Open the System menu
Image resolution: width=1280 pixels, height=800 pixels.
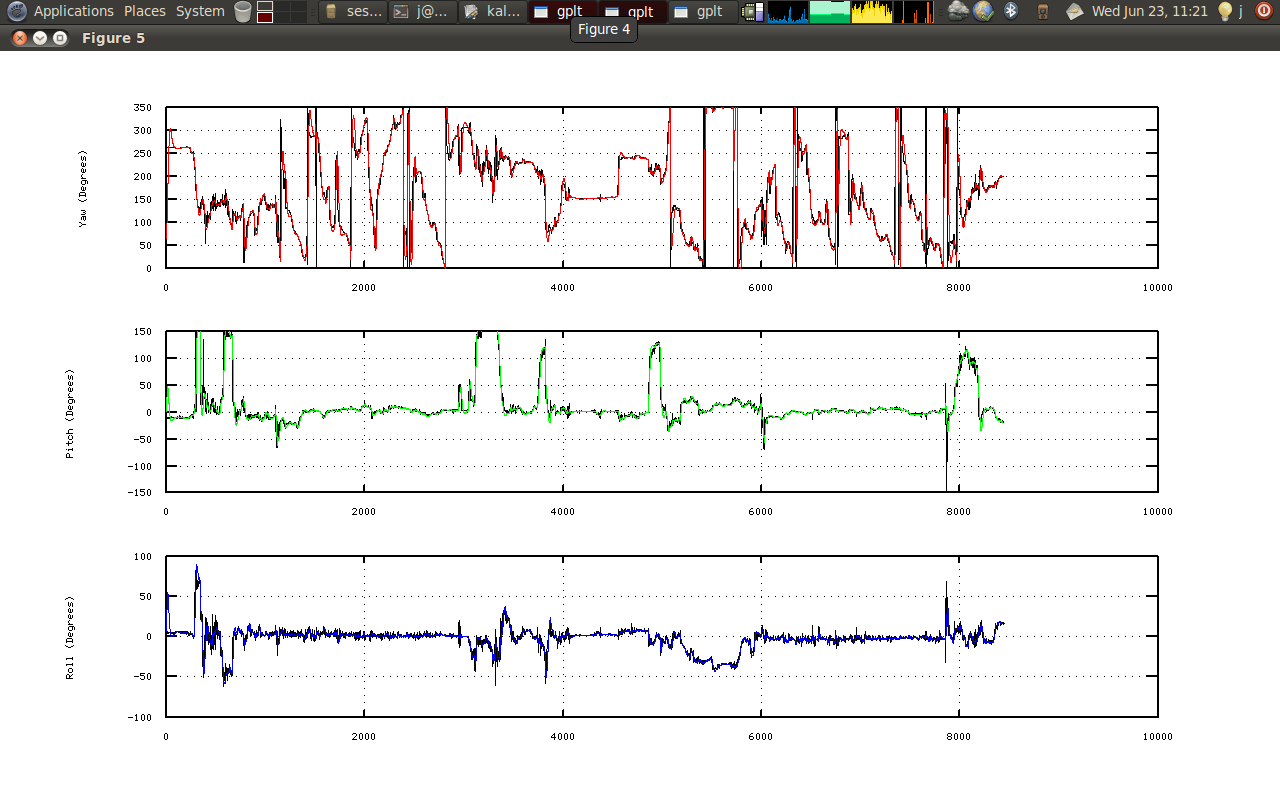[x=200, y=11]
